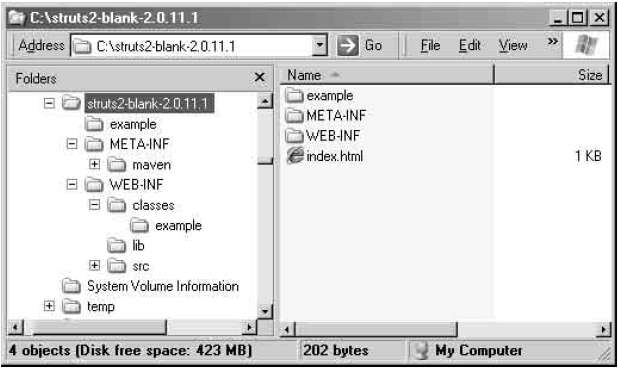The image size is (618, 368).
Task: Click file list horizontal scroll right arrow
Action: (x=603, y=329)
